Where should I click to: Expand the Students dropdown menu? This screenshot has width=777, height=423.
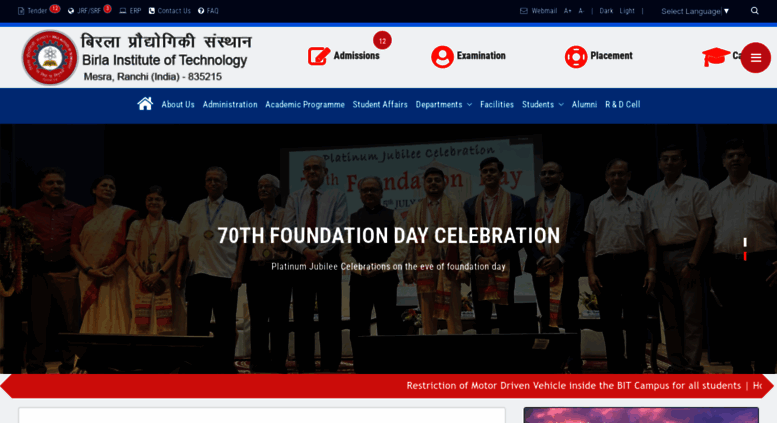[x=543, y=105]
